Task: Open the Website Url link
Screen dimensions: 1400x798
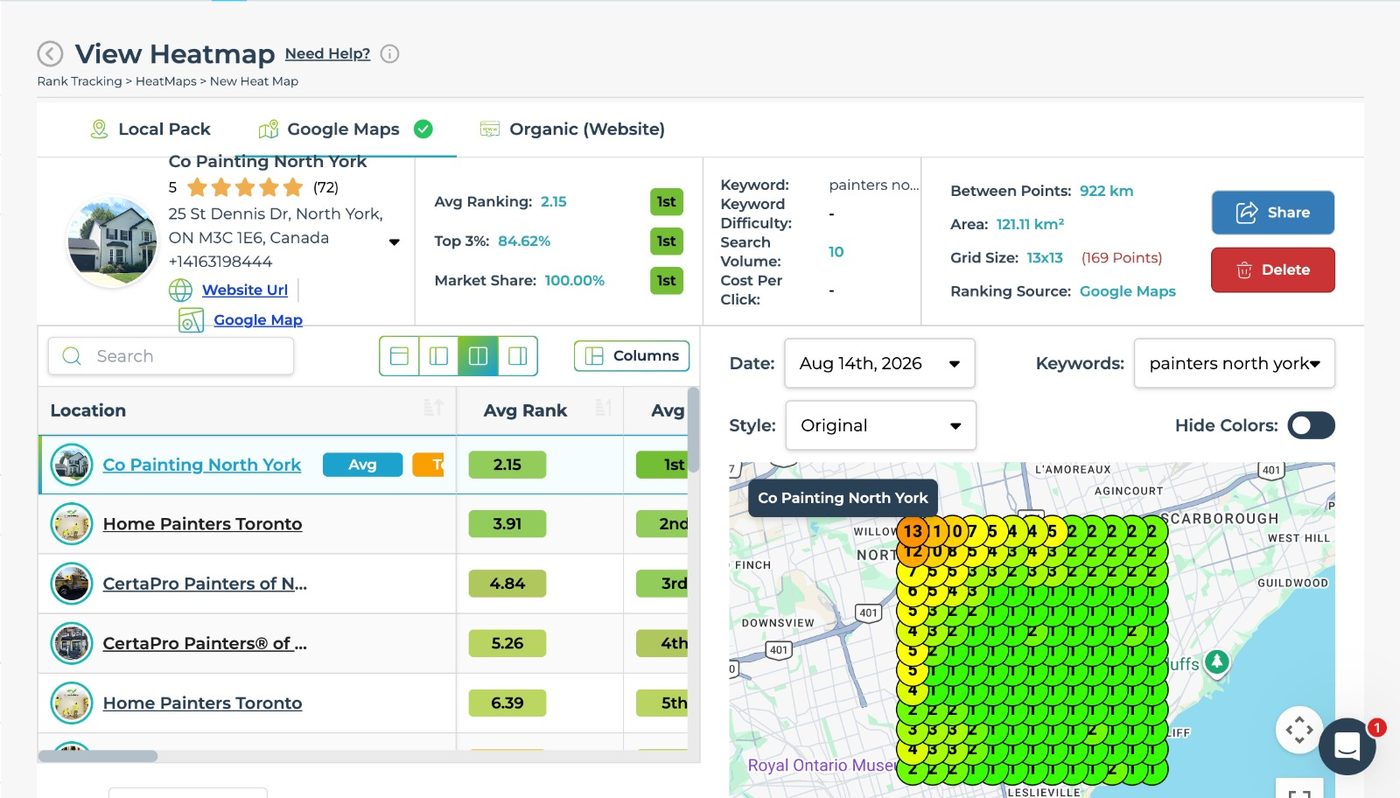Action: click(x=245, y=290)
